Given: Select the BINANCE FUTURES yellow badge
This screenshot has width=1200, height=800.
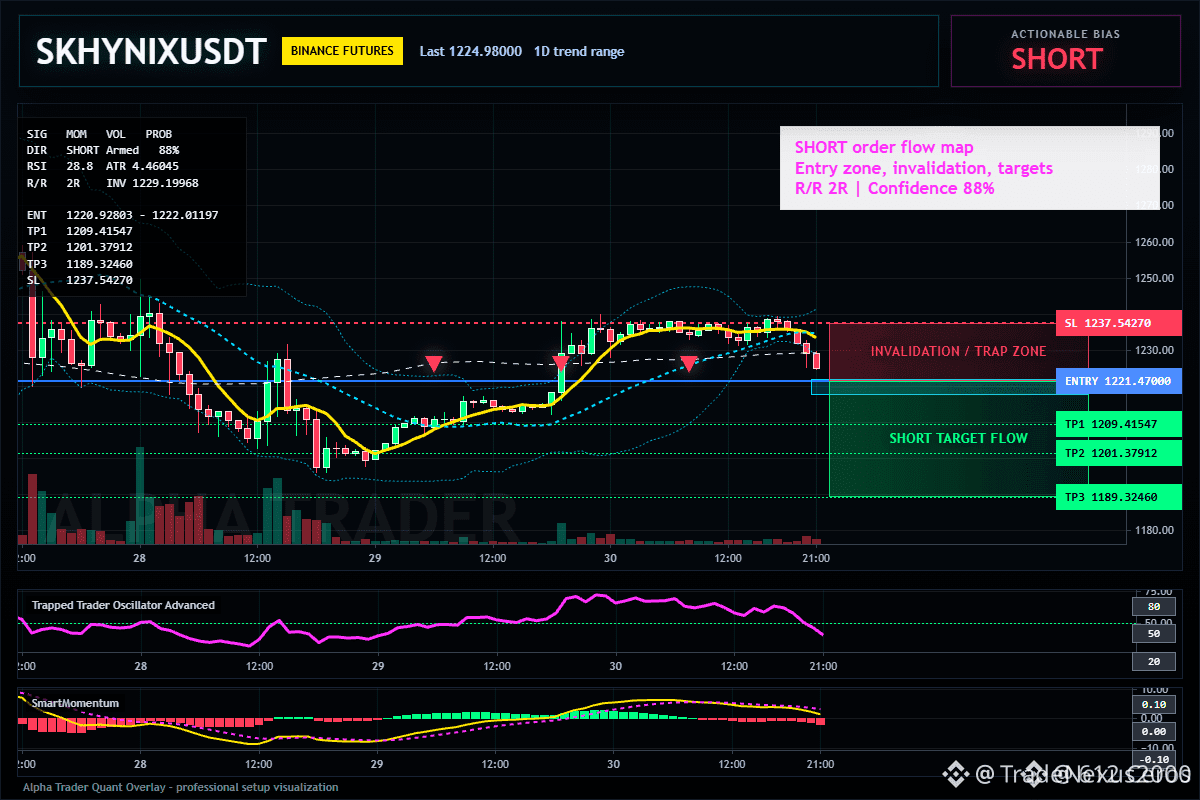Looking at the screenshot, I should tap(343, 51).
